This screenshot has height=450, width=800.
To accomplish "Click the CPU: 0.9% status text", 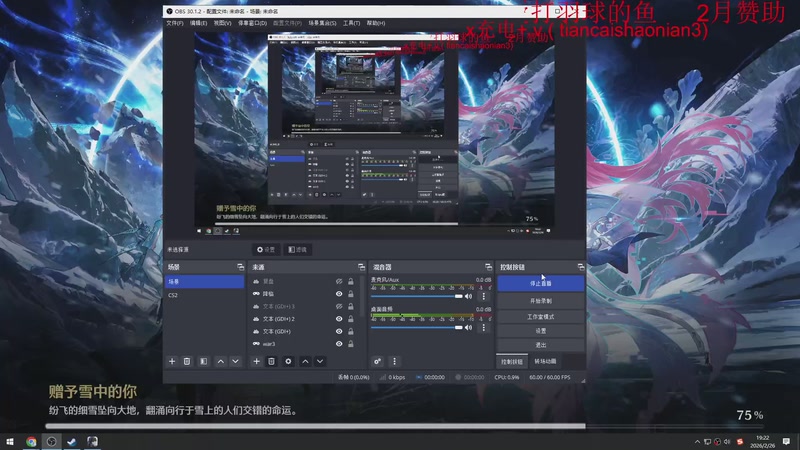I will point(507,378).
